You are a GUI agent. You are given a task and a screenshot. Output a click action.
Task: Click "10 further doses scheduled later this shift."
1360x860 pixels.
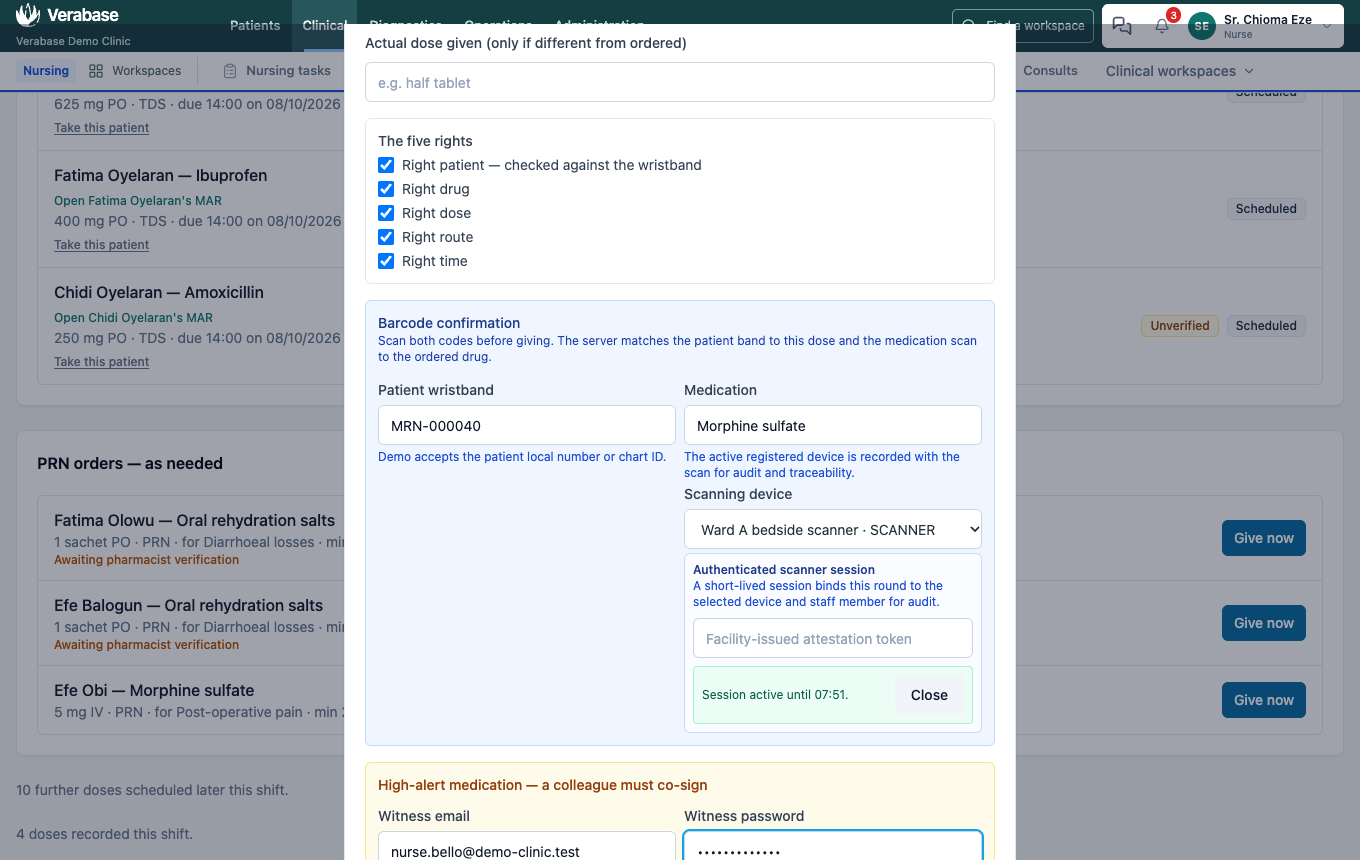click(x=152, y=790)
